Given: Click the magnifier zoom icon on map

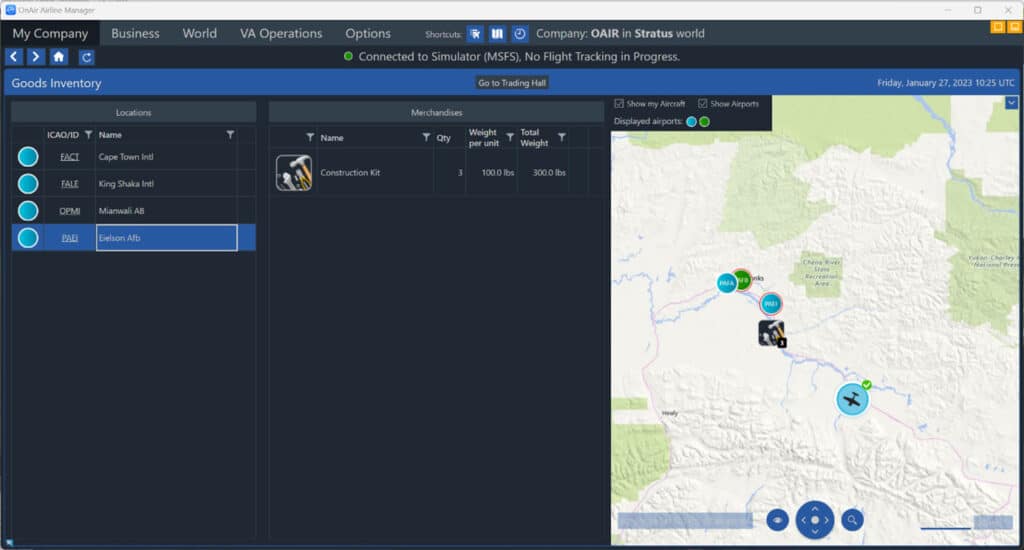Looking at the screenshot, I should click(852, 519).
